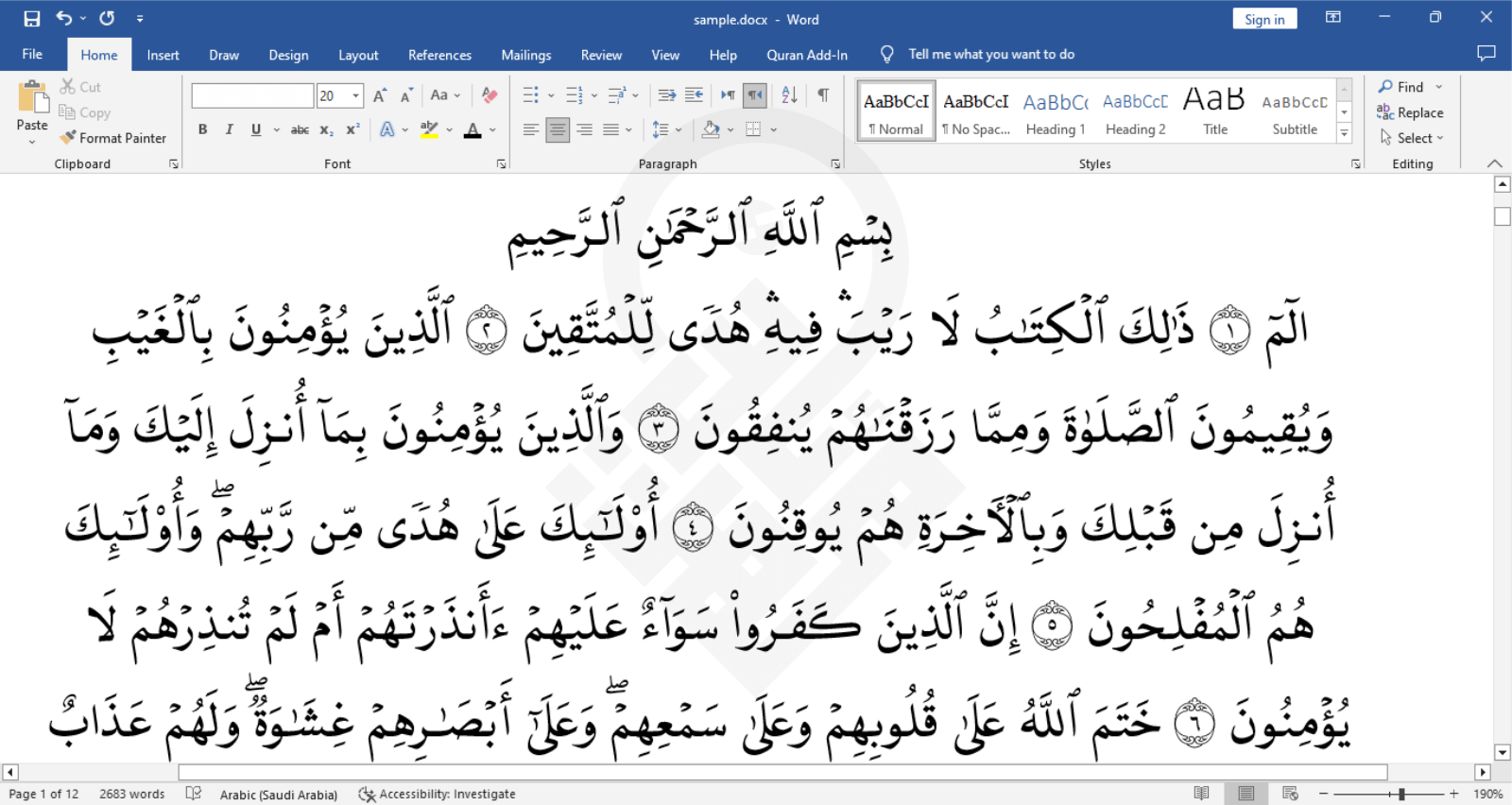Apply the Title style

click(1215, 111)
